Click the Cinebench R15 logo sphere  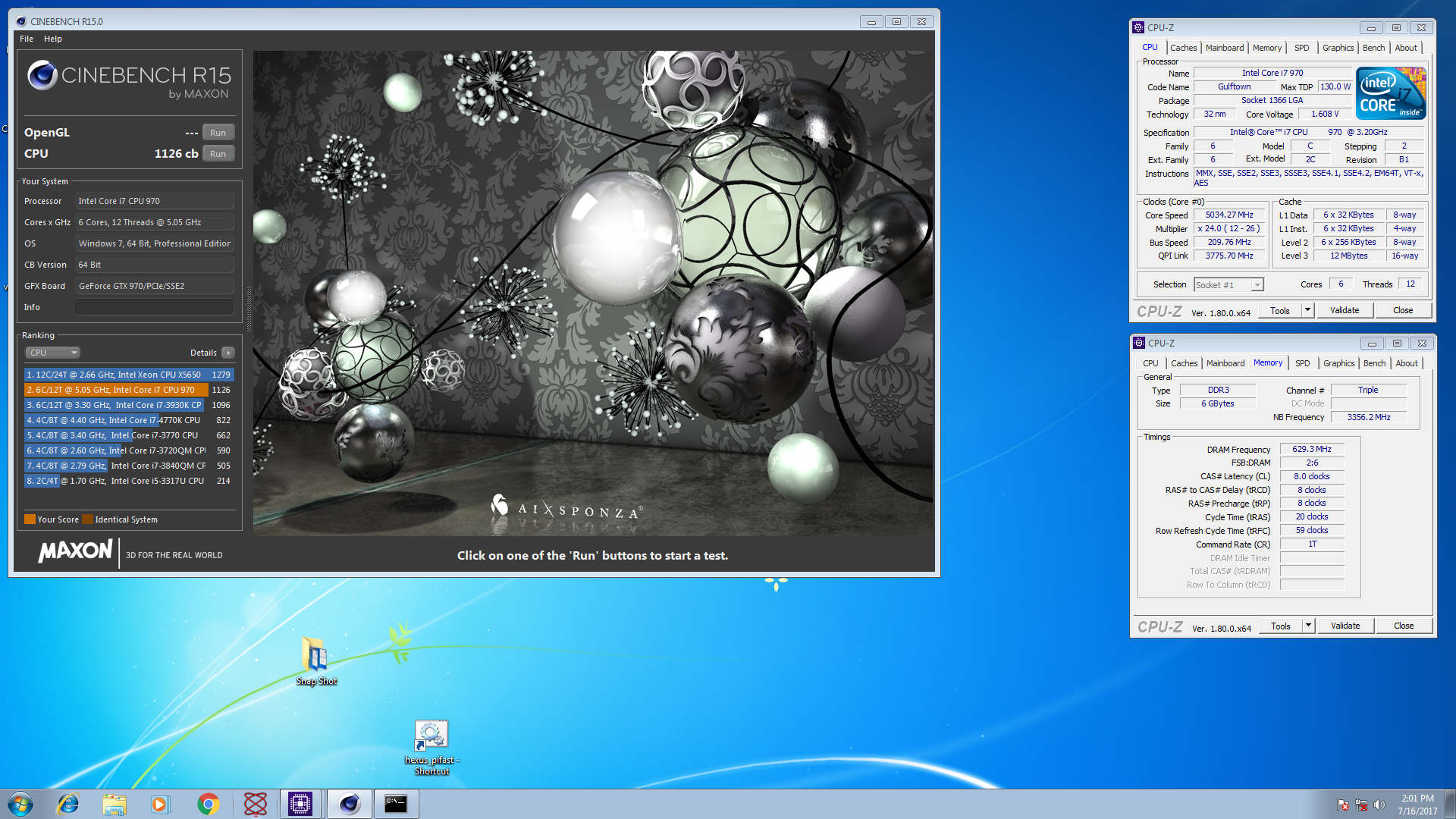[x=42, y=75]
